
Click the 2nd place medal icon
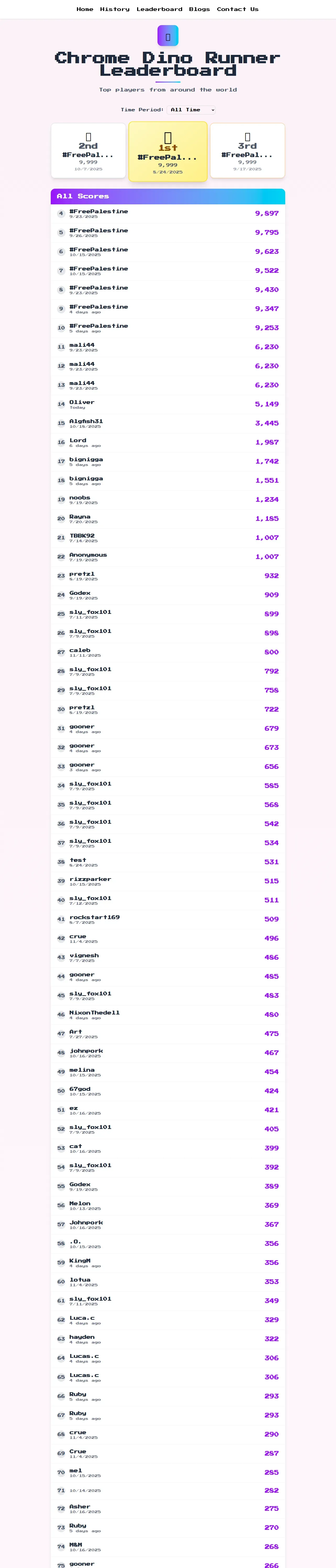(88, 136)
